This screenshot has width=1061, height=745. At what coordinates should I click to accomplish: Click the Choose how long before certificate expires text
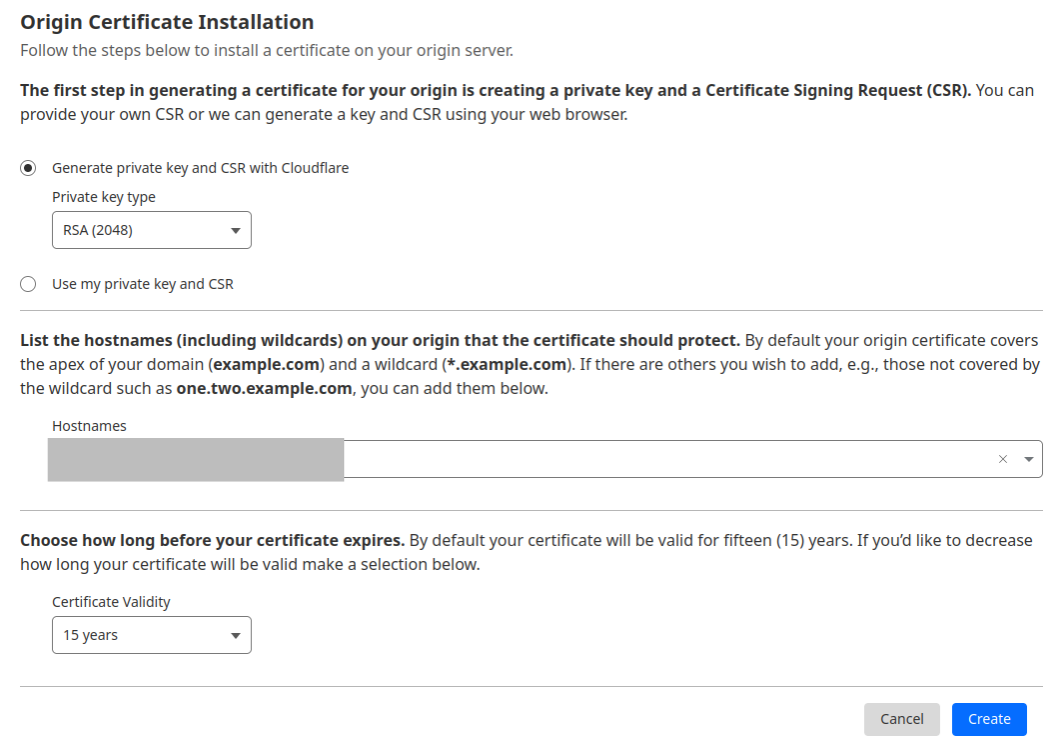pyautogui.click(x=212, y=540)
